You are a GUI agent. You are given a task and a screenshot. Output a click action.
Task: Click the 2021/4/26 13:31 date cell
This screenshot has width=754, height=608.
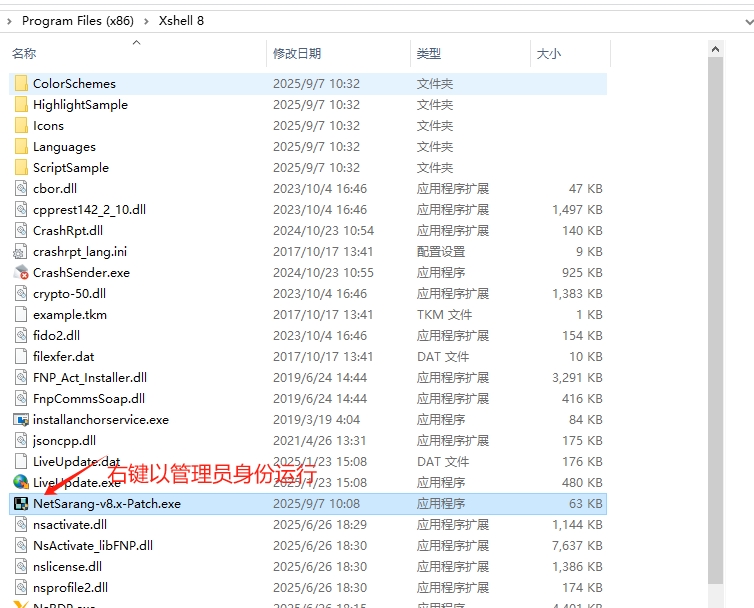pos(319,441)
